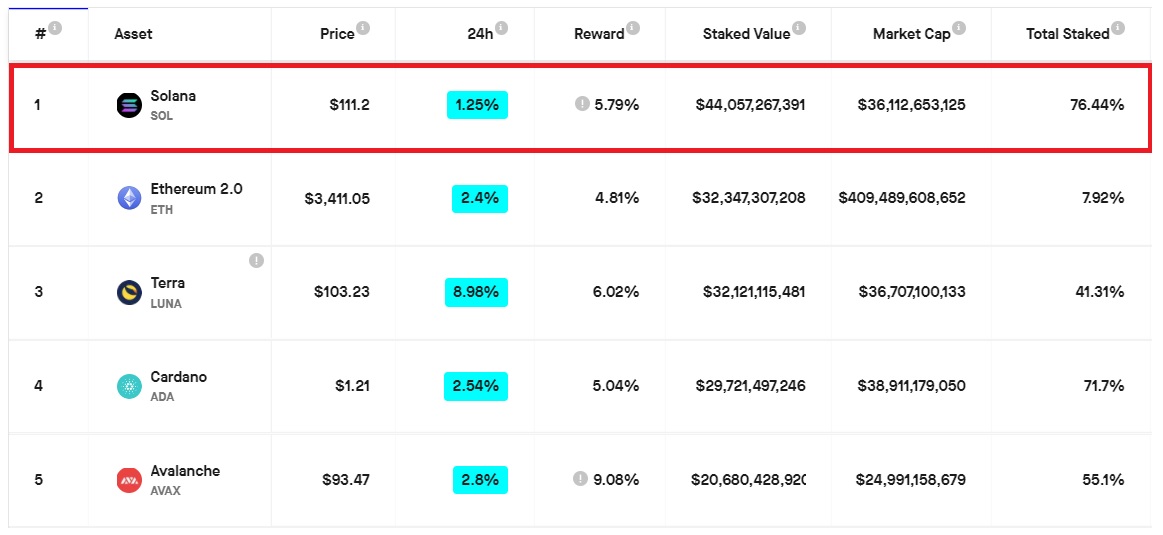Click info icon beside Avalanche reward 9.08%
This screenshot has height=535, width=1163.
point(580,479)
